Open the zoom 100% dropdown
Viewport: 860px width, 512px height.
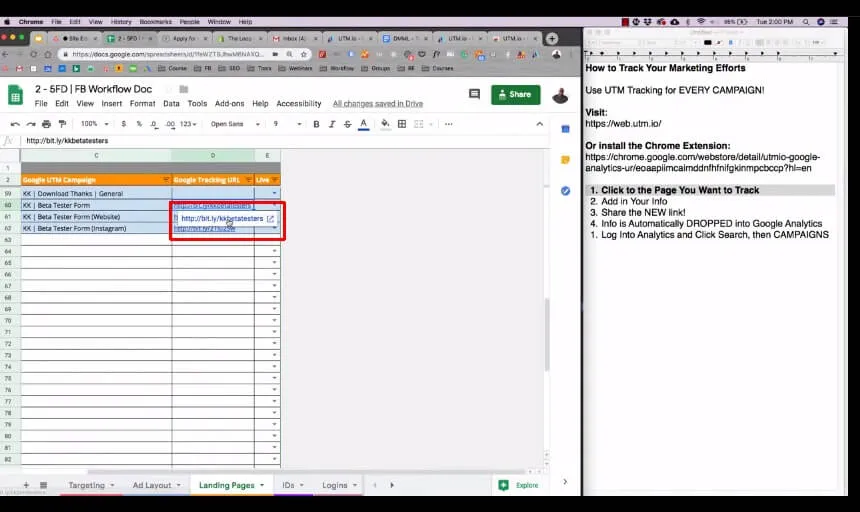94,124
